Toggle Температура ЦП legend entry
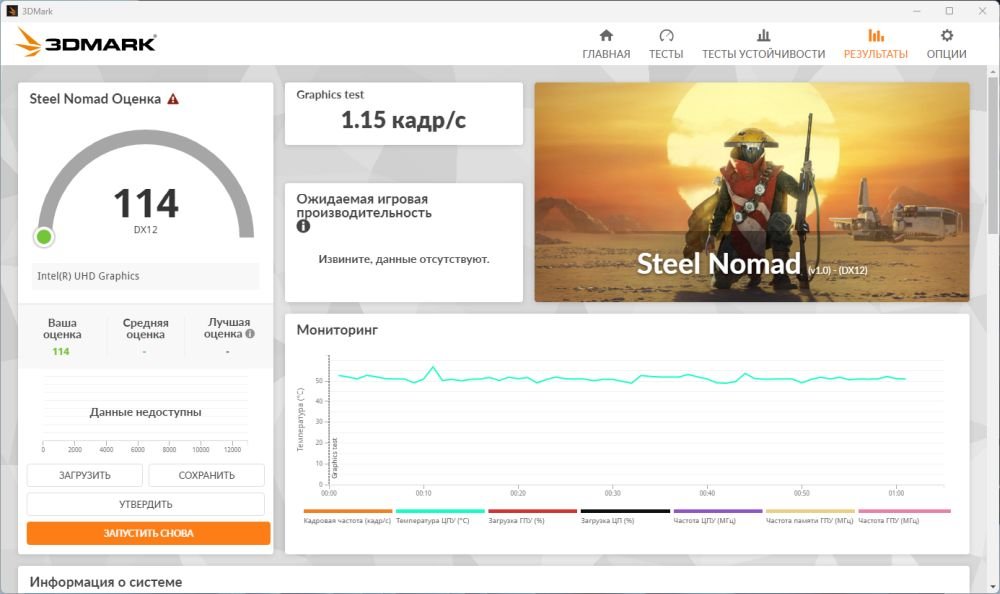Viewport: 1000px width, 594px height. [x=439, y=517]
